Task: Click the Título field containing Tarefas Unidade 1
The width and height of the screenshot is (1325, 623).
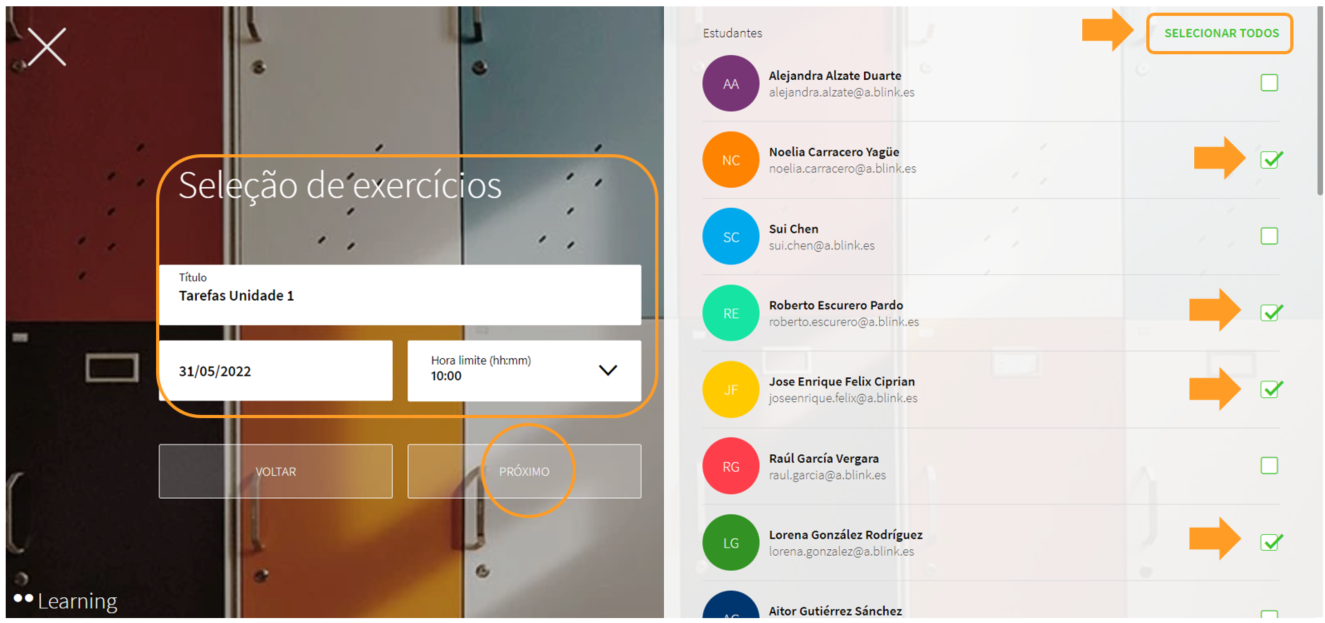Action: (399, 295)
